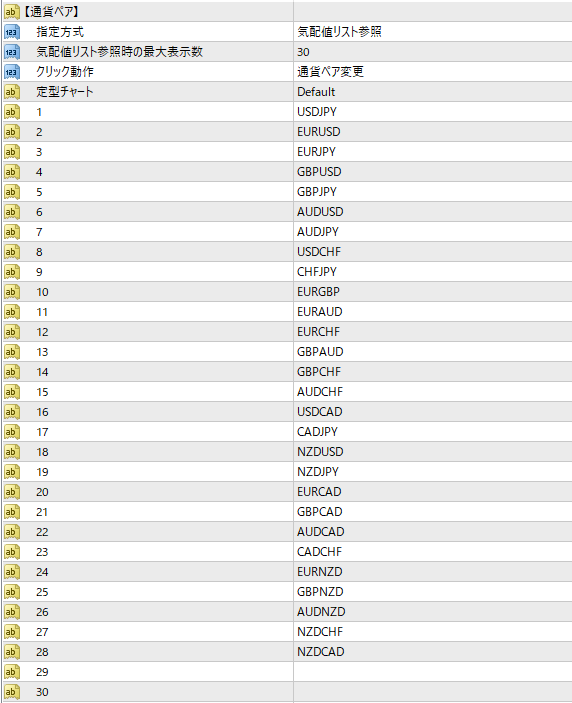Click the ab icon of row 30
This screenshot has width=572, height=703.
click(12, 692)
